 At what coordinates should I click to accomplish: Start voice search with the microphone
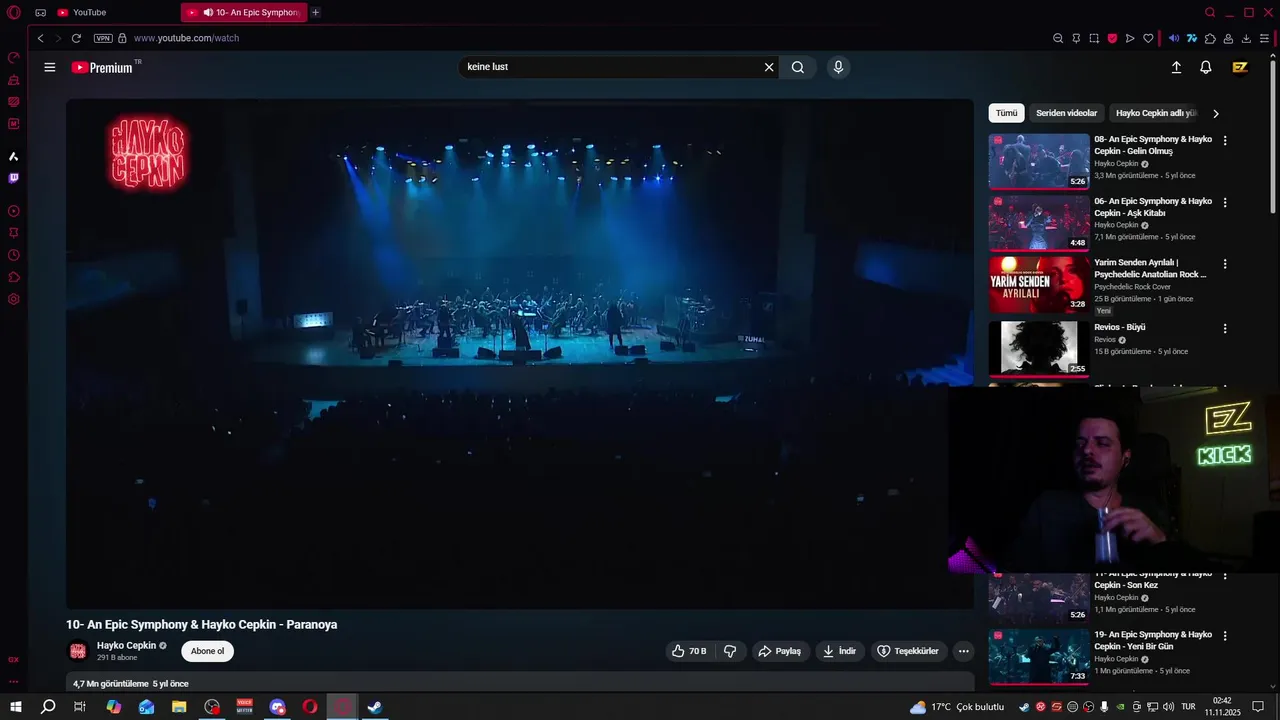click(x=838, y=67)
